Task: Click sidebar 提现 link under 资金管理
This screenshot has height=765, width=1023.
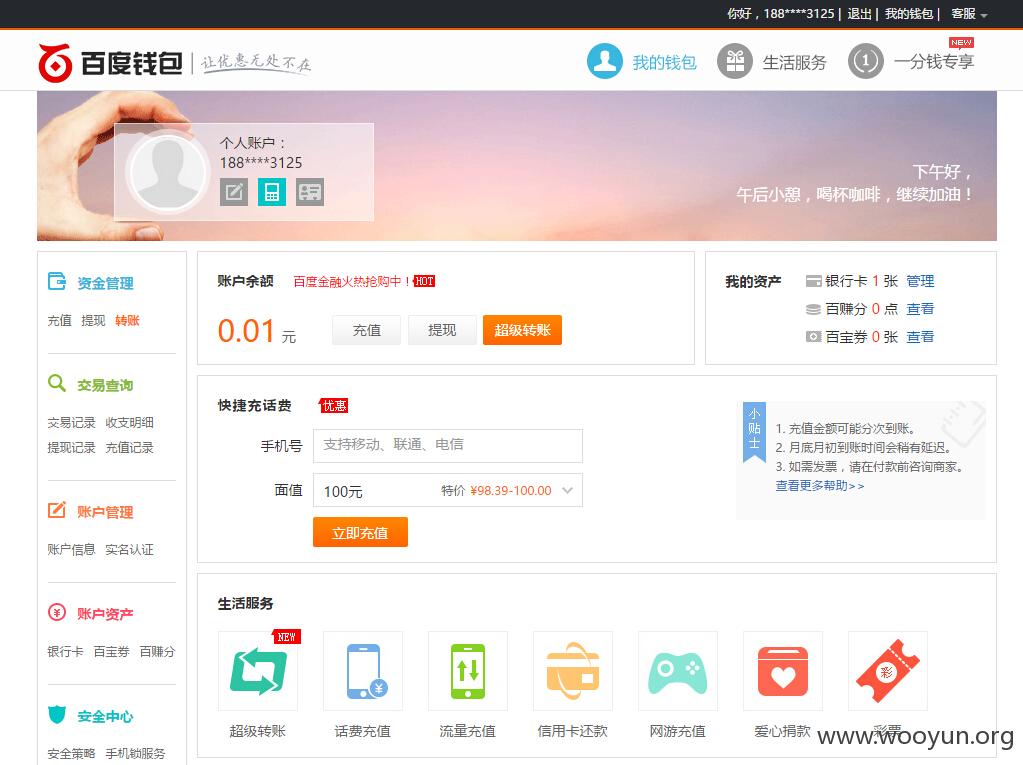Action: [93, 320]
